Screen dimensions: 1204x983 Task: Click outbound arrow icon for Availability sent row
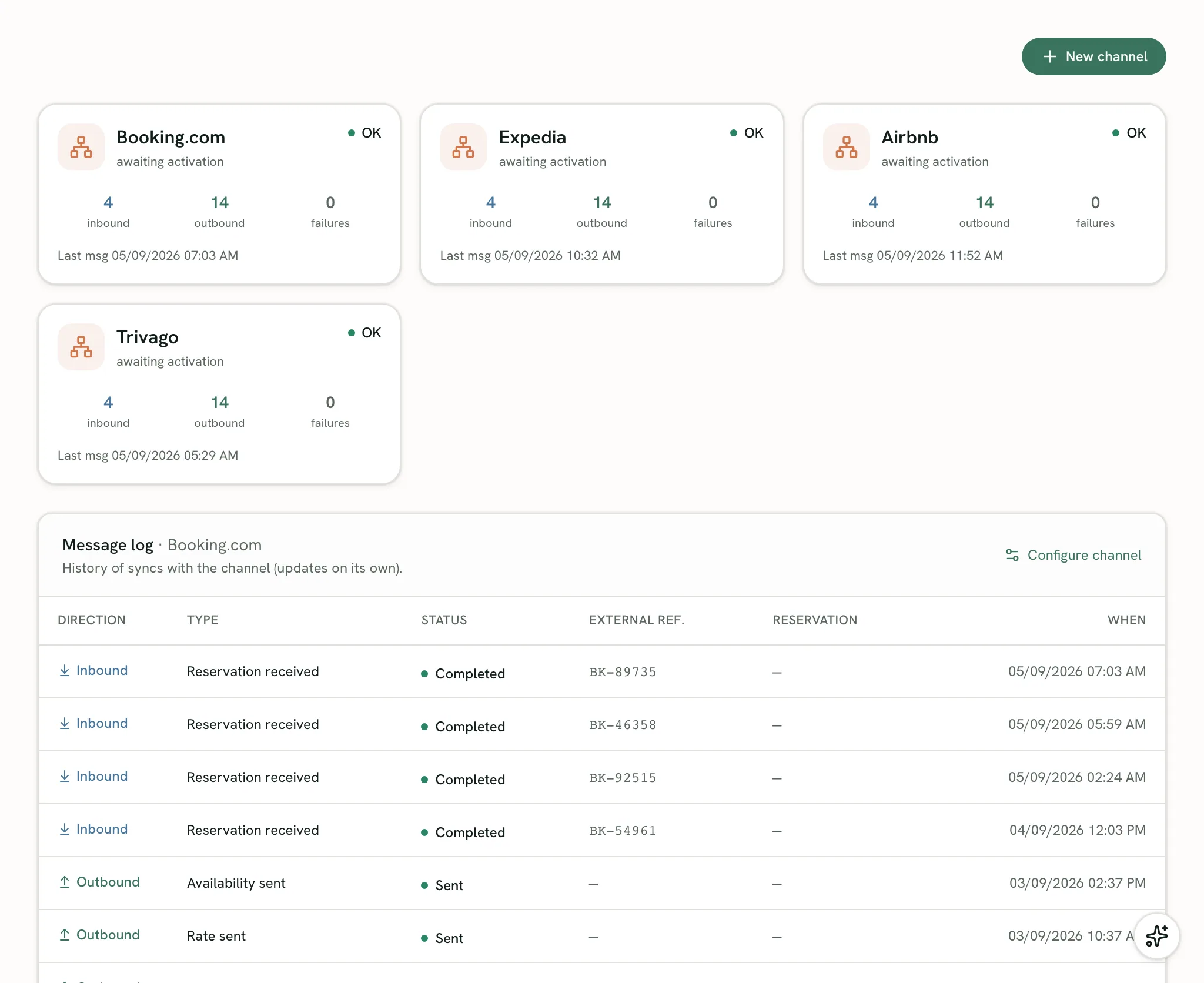tap(65, 882)
